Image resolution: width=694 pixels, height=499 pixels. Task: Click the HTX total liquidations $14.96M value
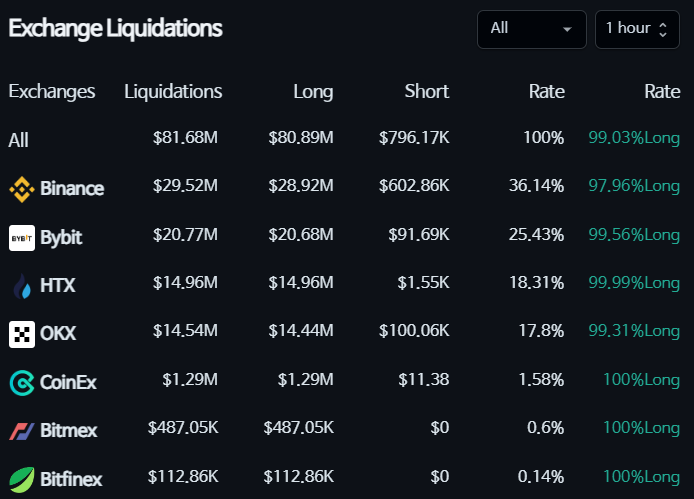[185, 283]
